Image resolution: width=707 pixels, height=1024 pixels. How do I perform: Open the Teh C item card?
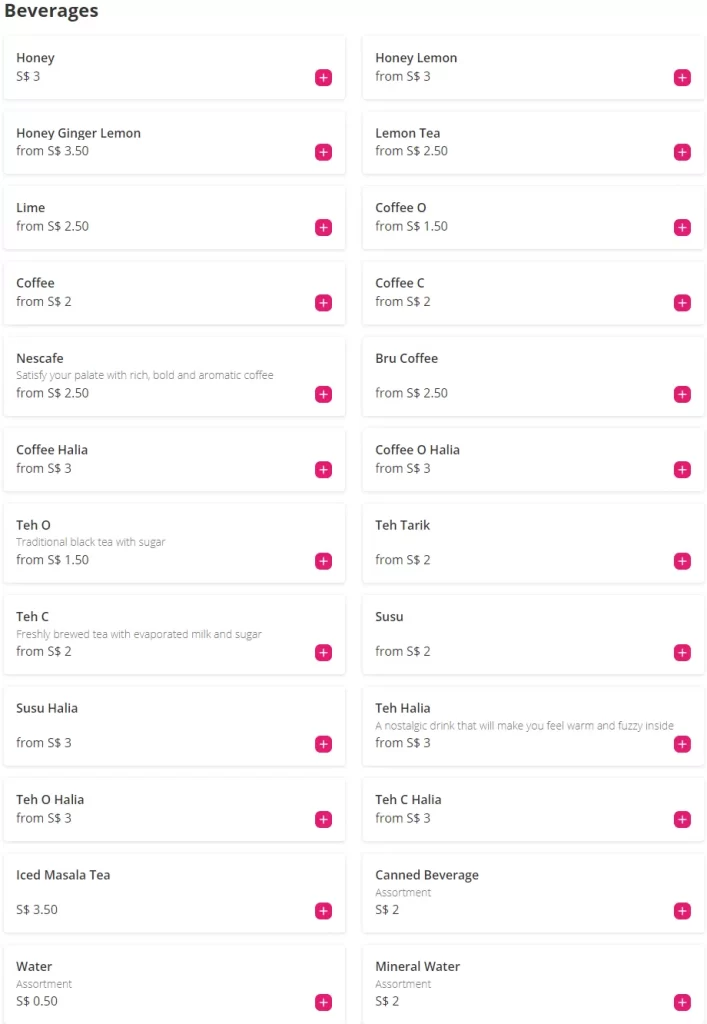174,634
